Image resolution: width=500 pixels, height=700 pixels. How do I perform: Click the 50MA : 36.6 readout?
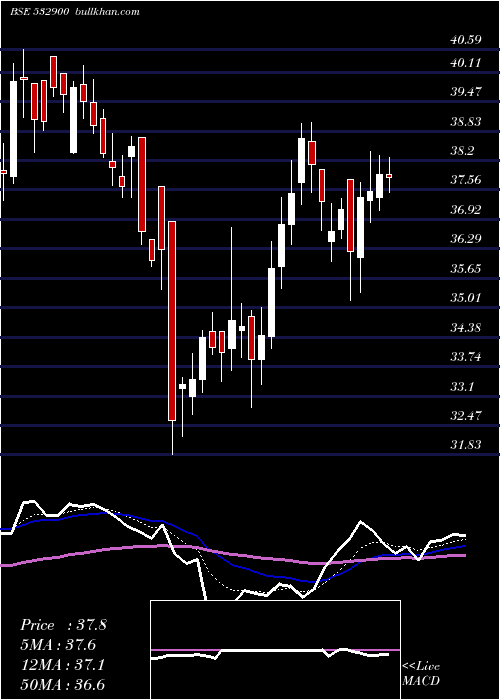coord(63,685)
